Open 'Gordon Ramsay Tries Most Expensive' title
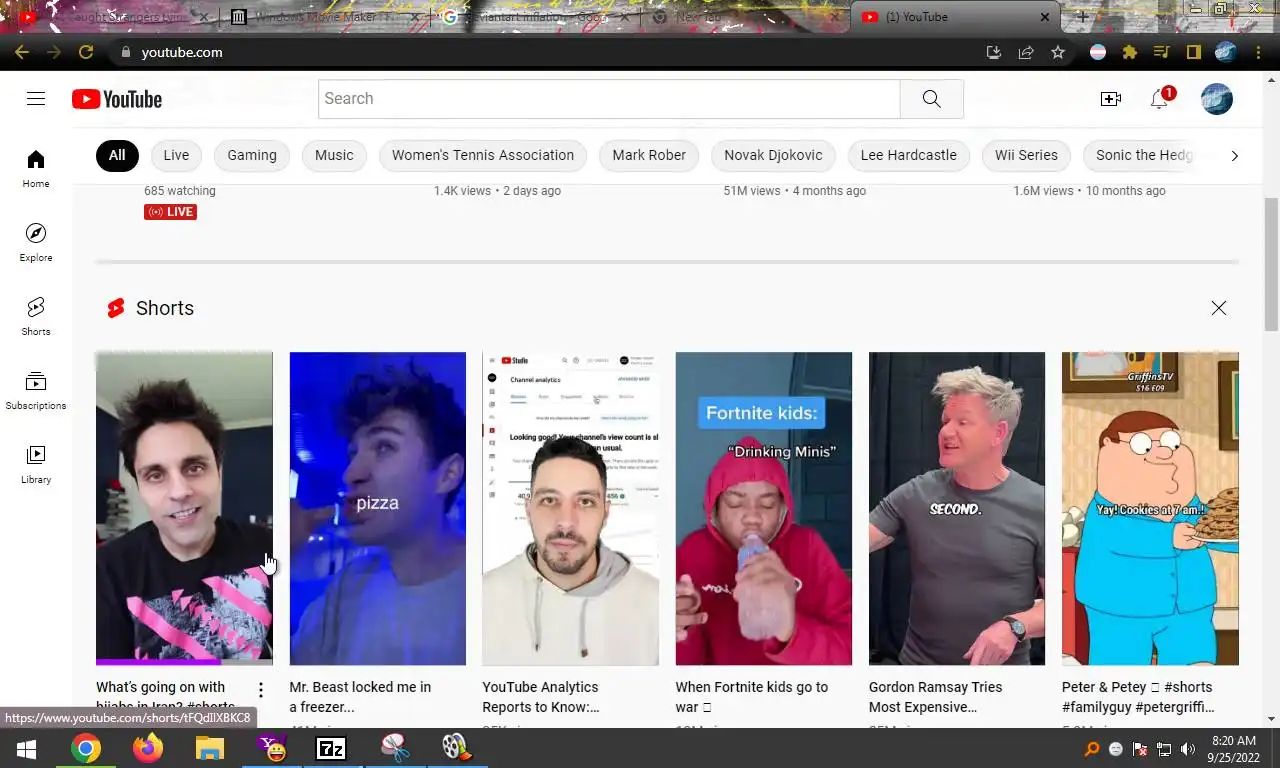The image size is (1280, 768). click(x=935, y=697)
